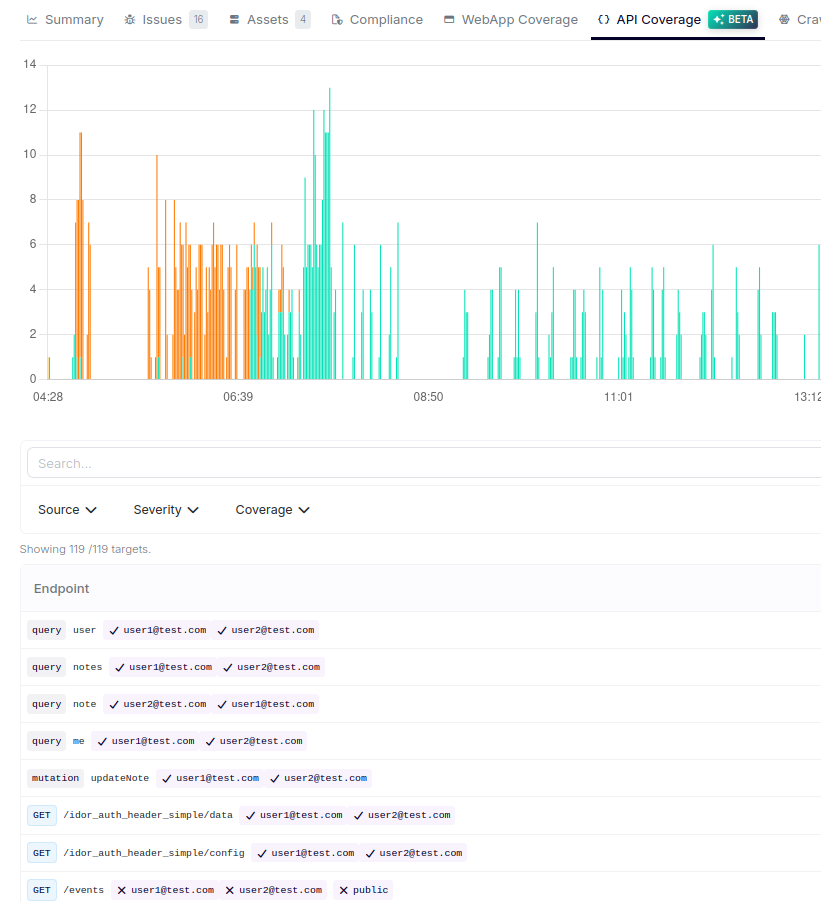Viewport: 821px width, 902px height.
Task: Click the Assets stack icon
Action: coord(231,19)
